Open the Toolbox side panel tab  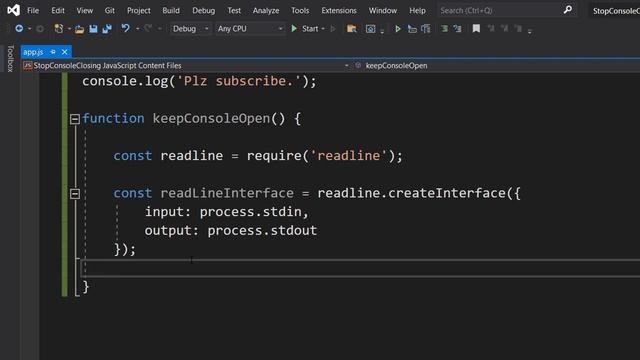(x=11, y=58)
